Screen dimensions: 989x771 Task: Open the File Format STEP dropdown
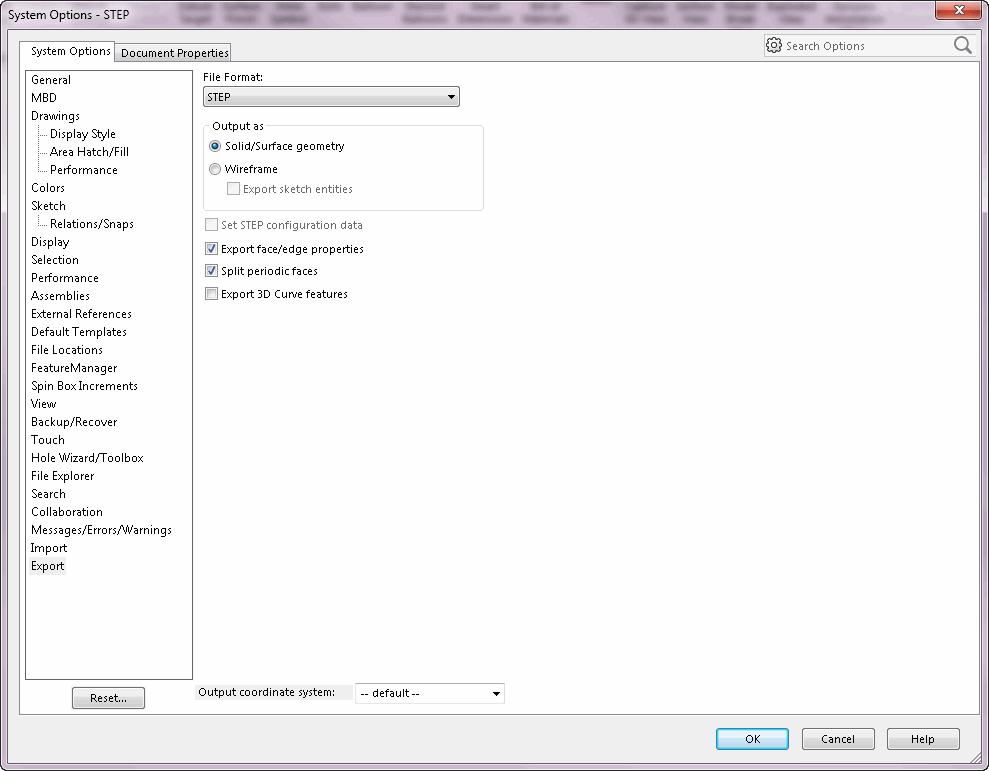[331, 97]
